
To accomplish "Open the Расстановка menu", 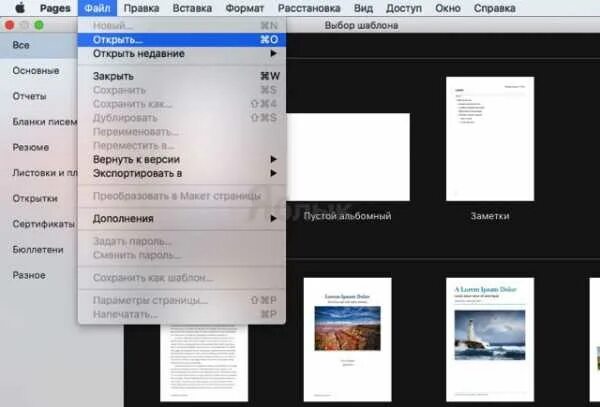I will coord(309,8).
